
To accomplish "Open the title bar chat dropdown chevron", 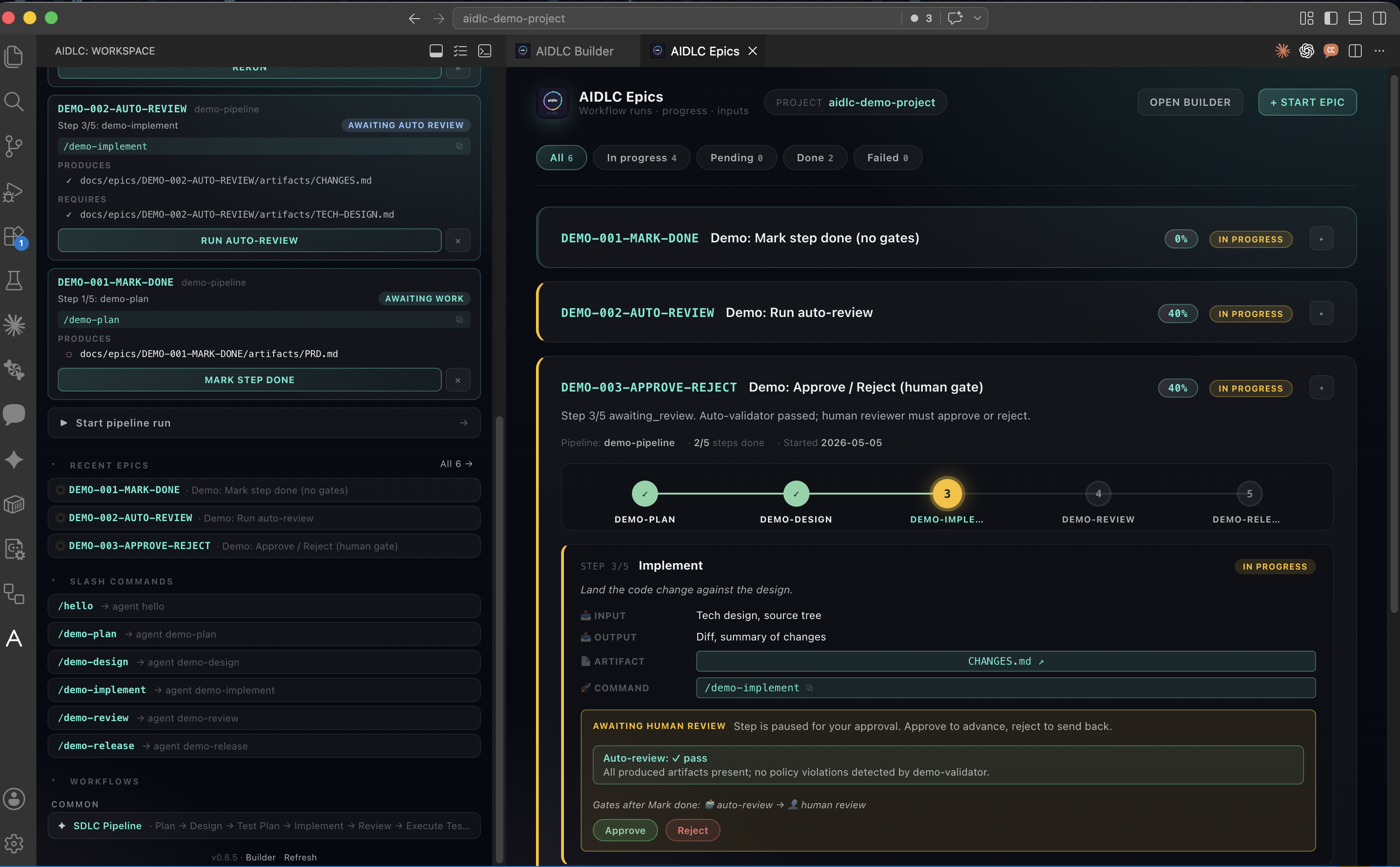I will [x=977, y=18].
